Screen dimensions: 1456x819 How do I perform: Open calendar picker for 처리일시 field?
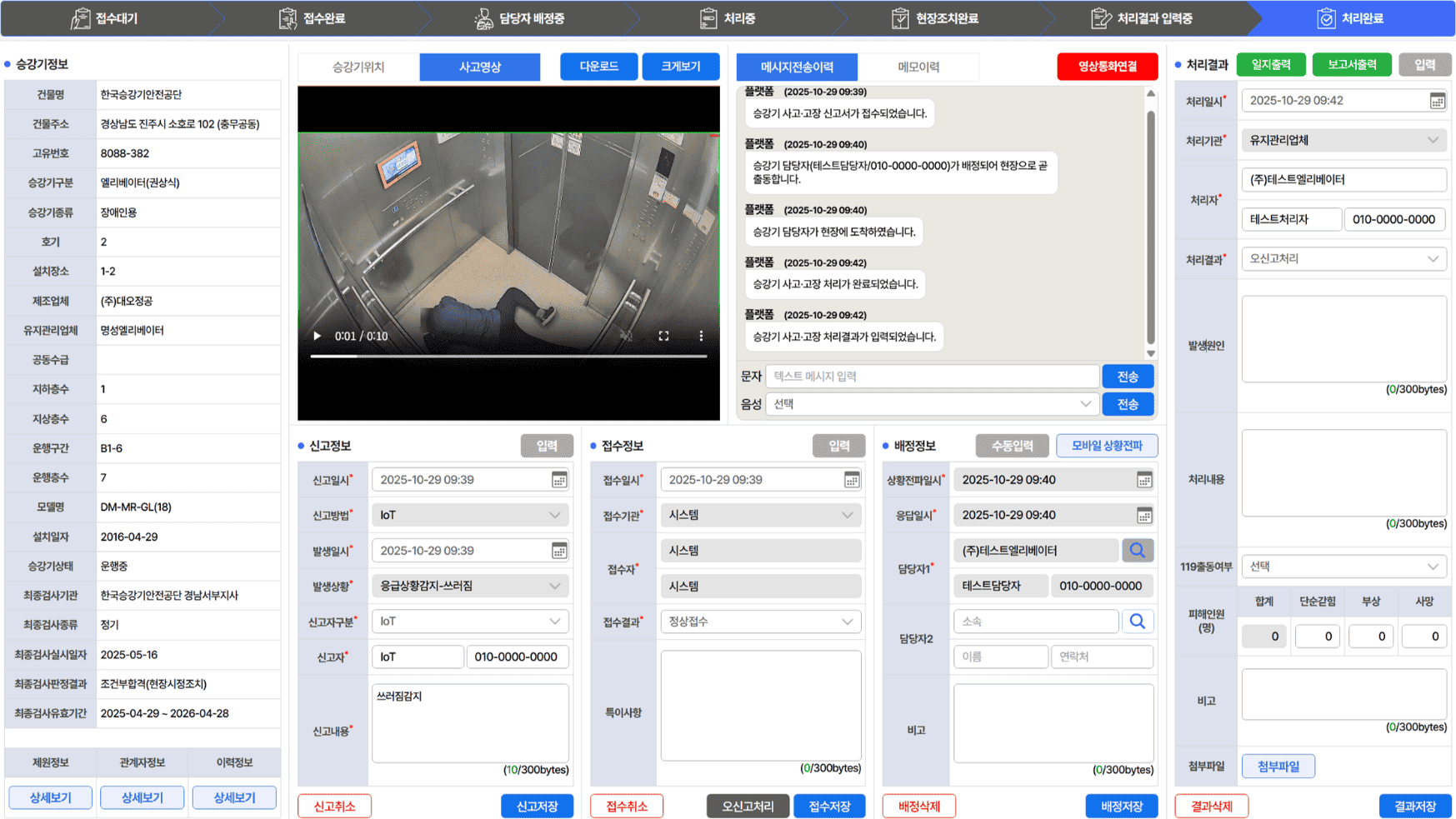(1438, 101)
